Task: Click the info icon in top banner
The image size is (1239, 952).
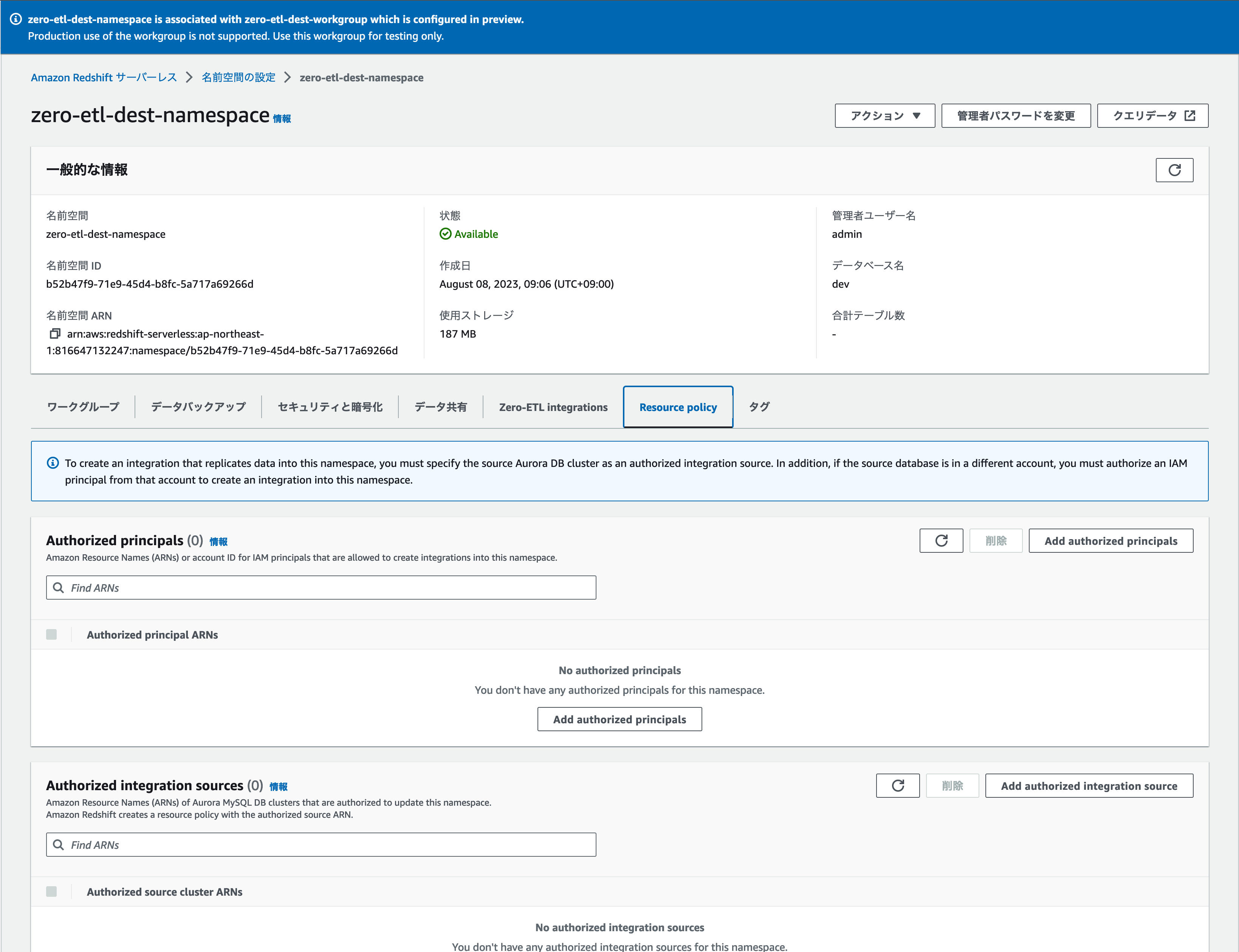Action: (x=16, y=19)
